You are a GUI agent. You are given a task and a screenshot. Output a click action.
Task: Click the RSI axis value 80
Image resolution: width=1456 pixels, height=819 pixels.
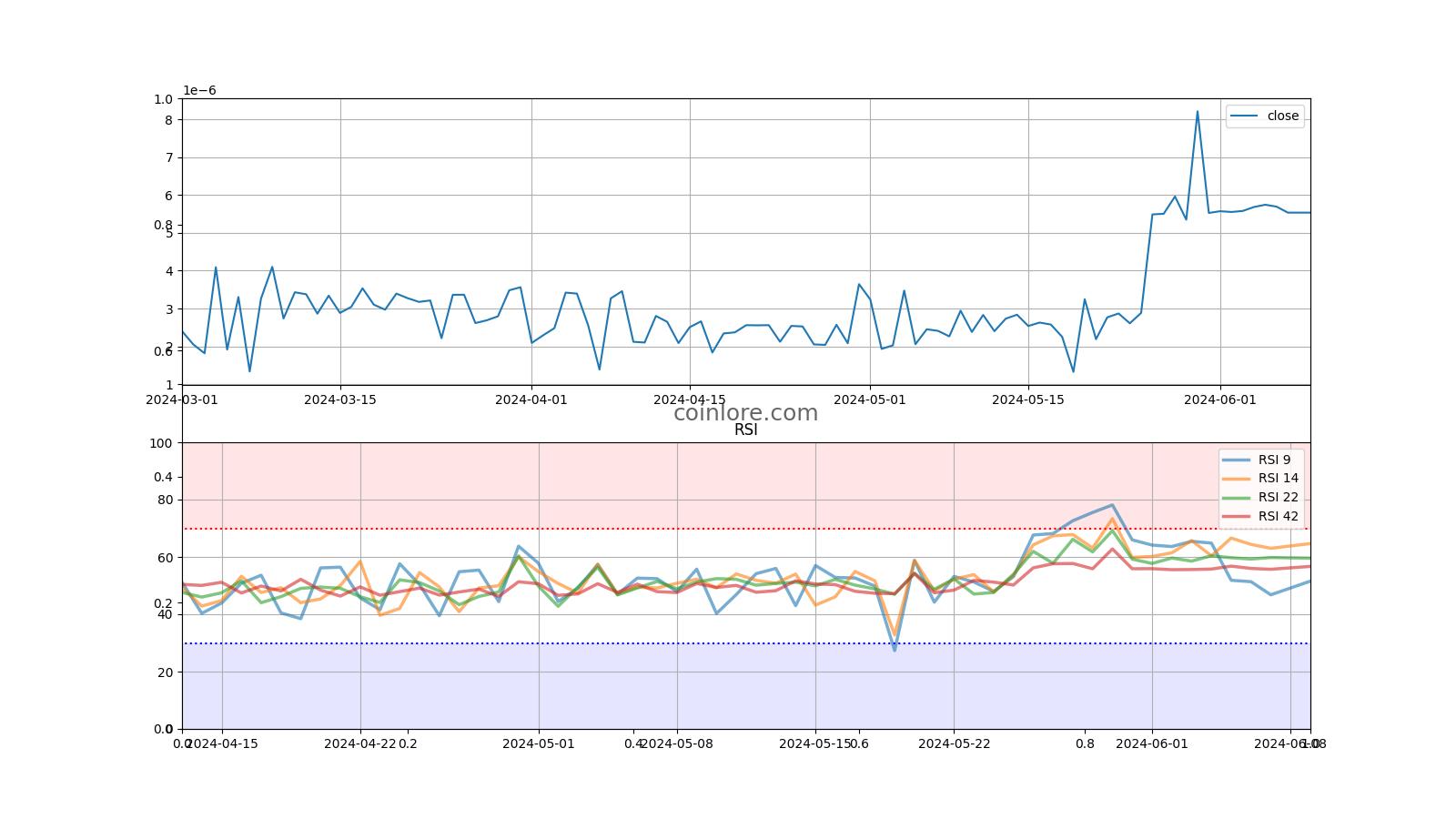click(x=165, y=500)
